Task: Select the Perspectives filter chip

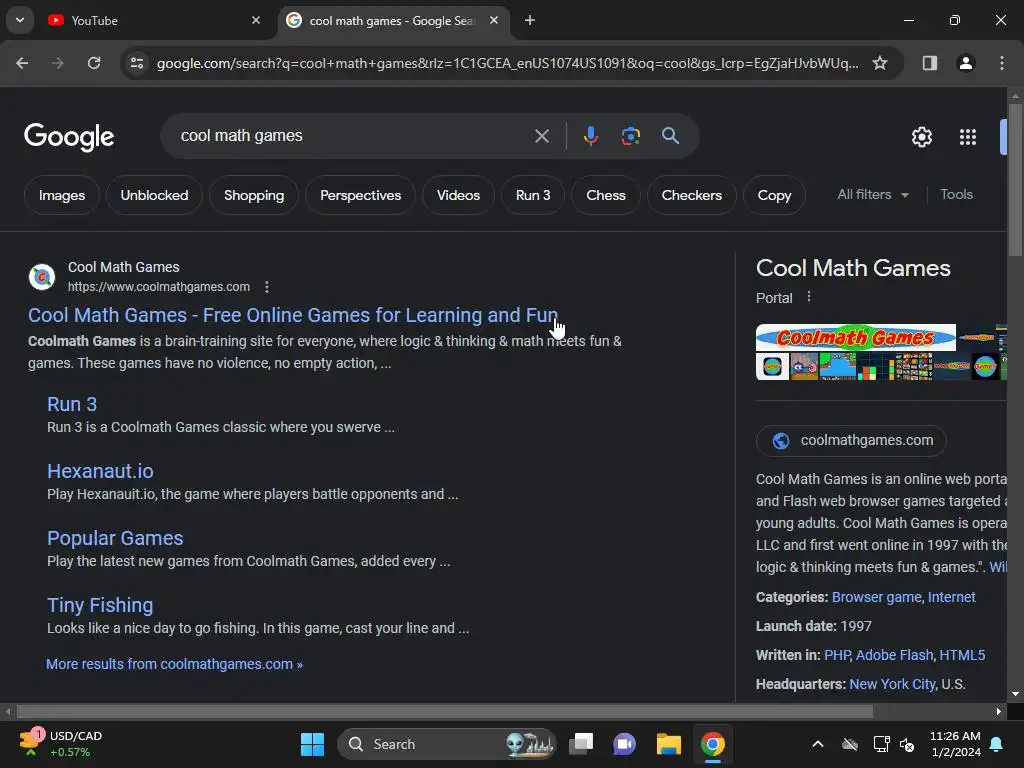Action: 360,195
